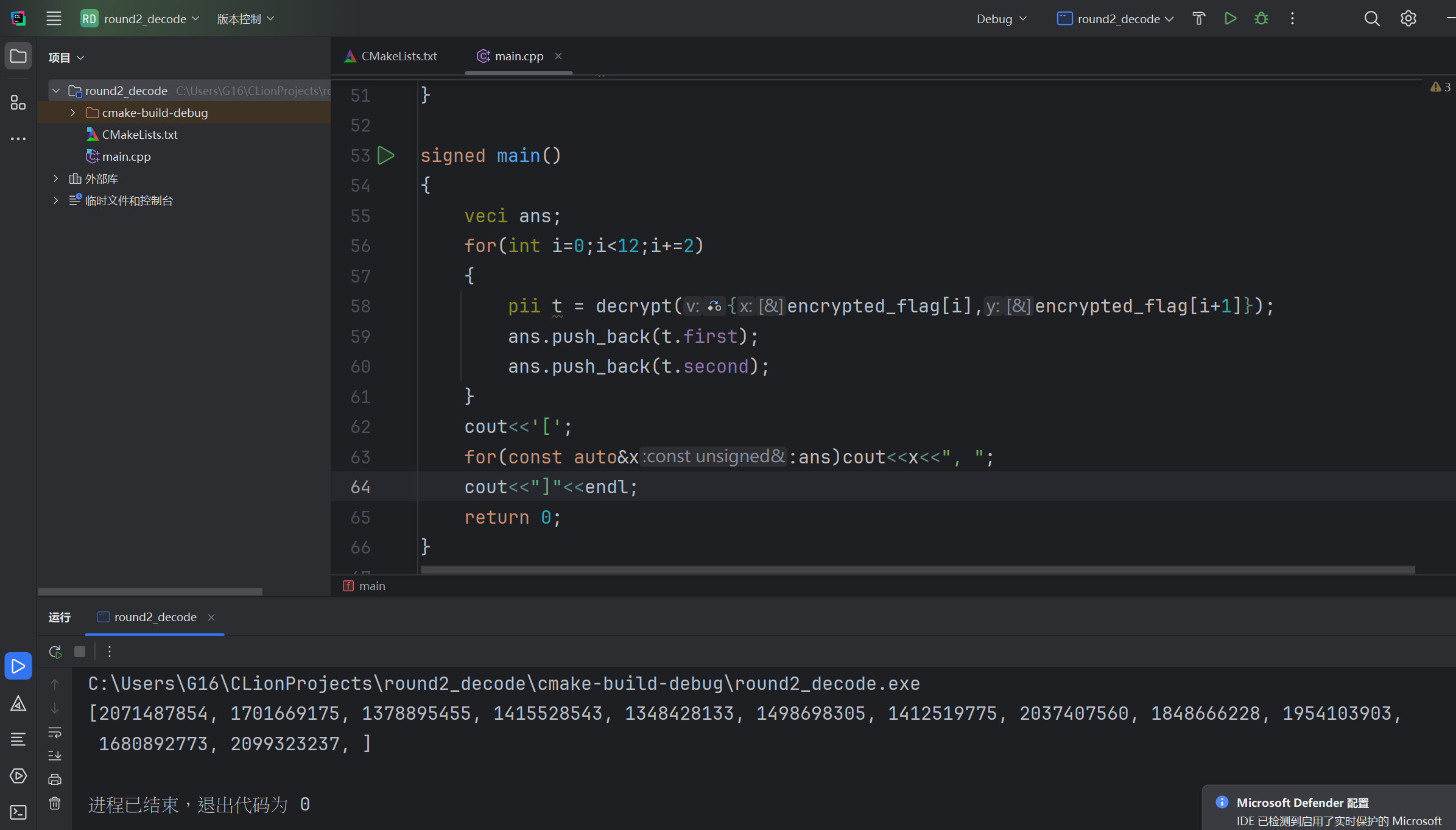Viewport: 1456px width, 830px height.
Task: Toggle the Project tool window folder icon
Action: (18, 57)
